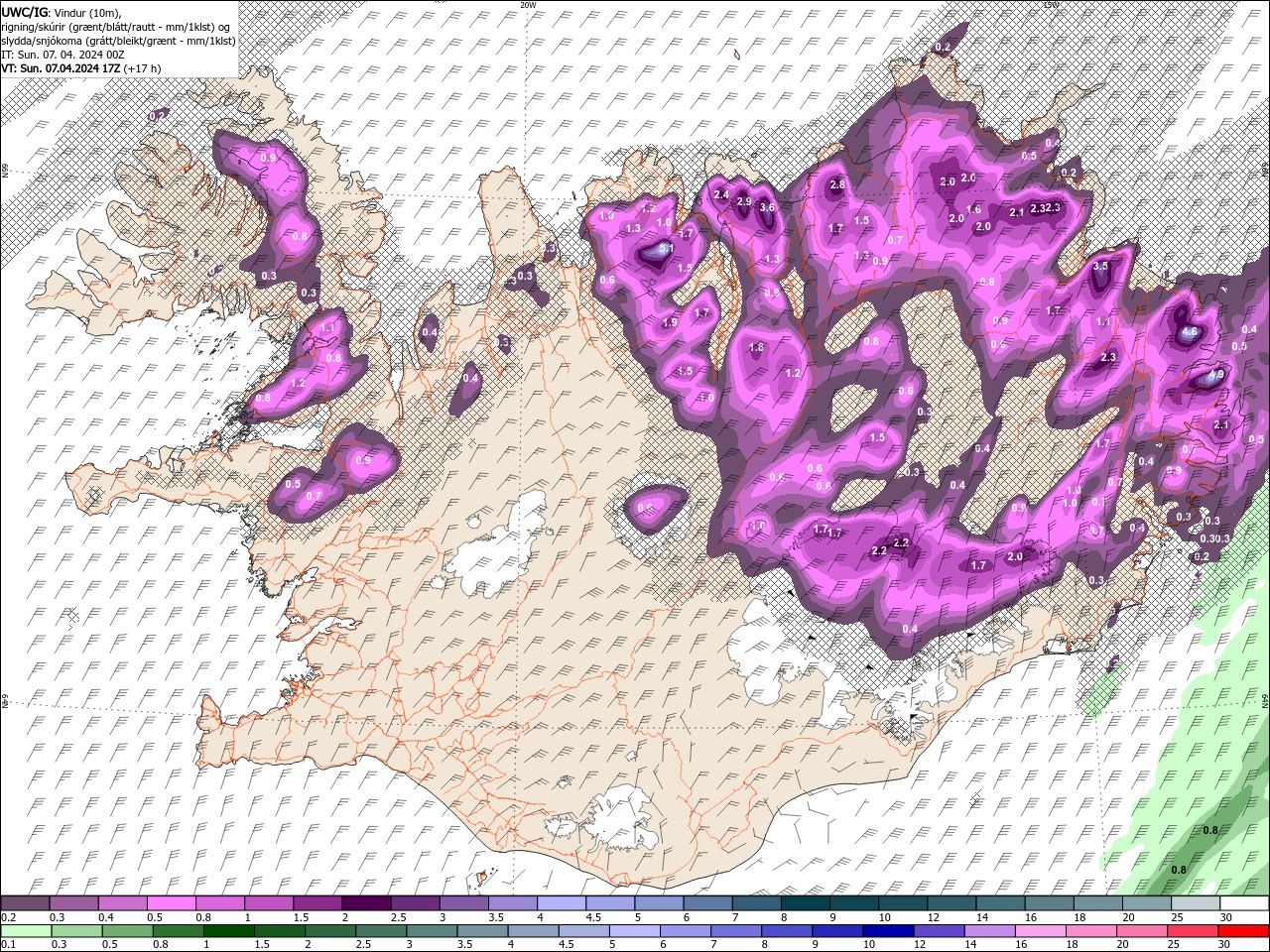Viewport: 1270px width, 952px height.
Task: Select top legend swatch between 0.2 and 0.3
Action: click(x=25, y=903)
